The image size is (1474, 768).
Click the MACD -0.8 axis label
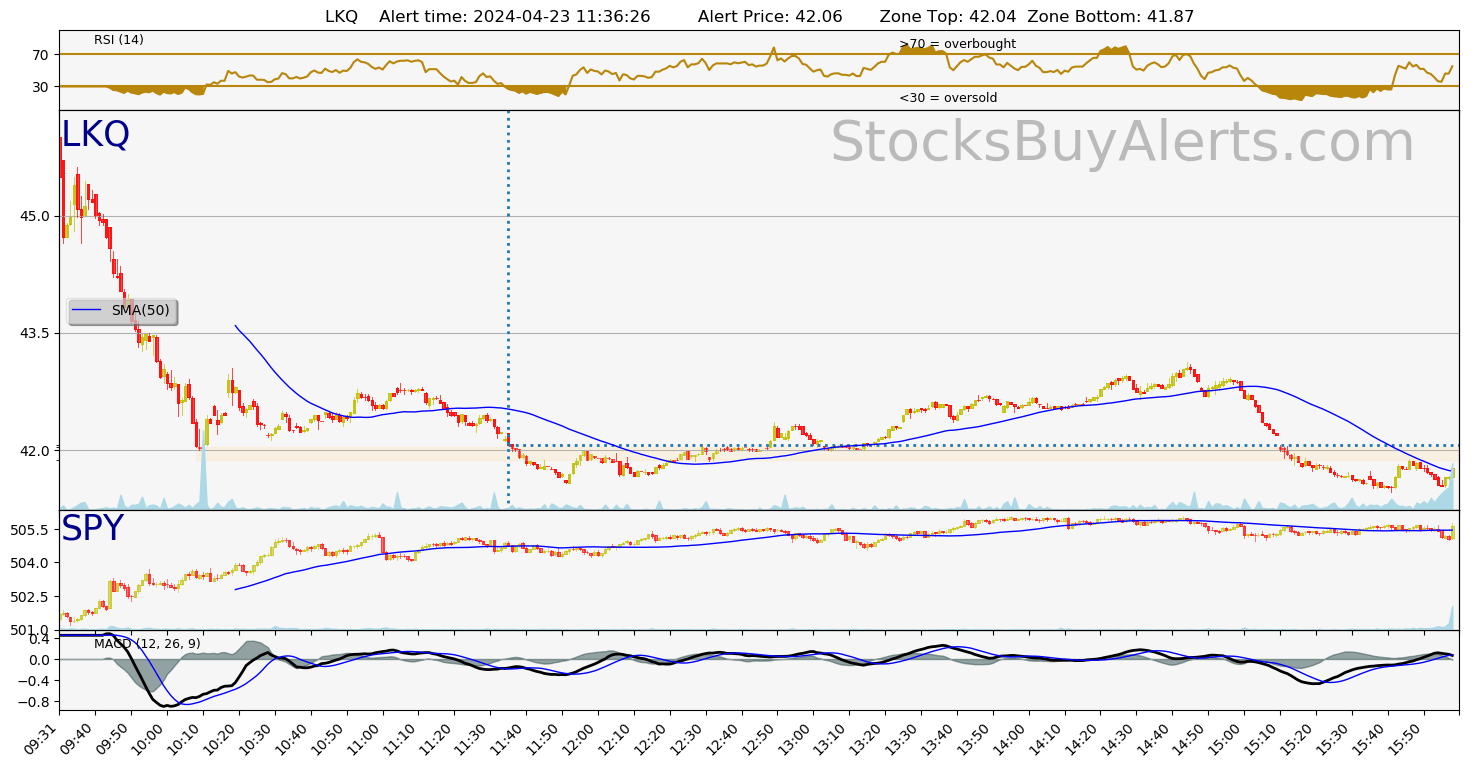tap(35, 702)
